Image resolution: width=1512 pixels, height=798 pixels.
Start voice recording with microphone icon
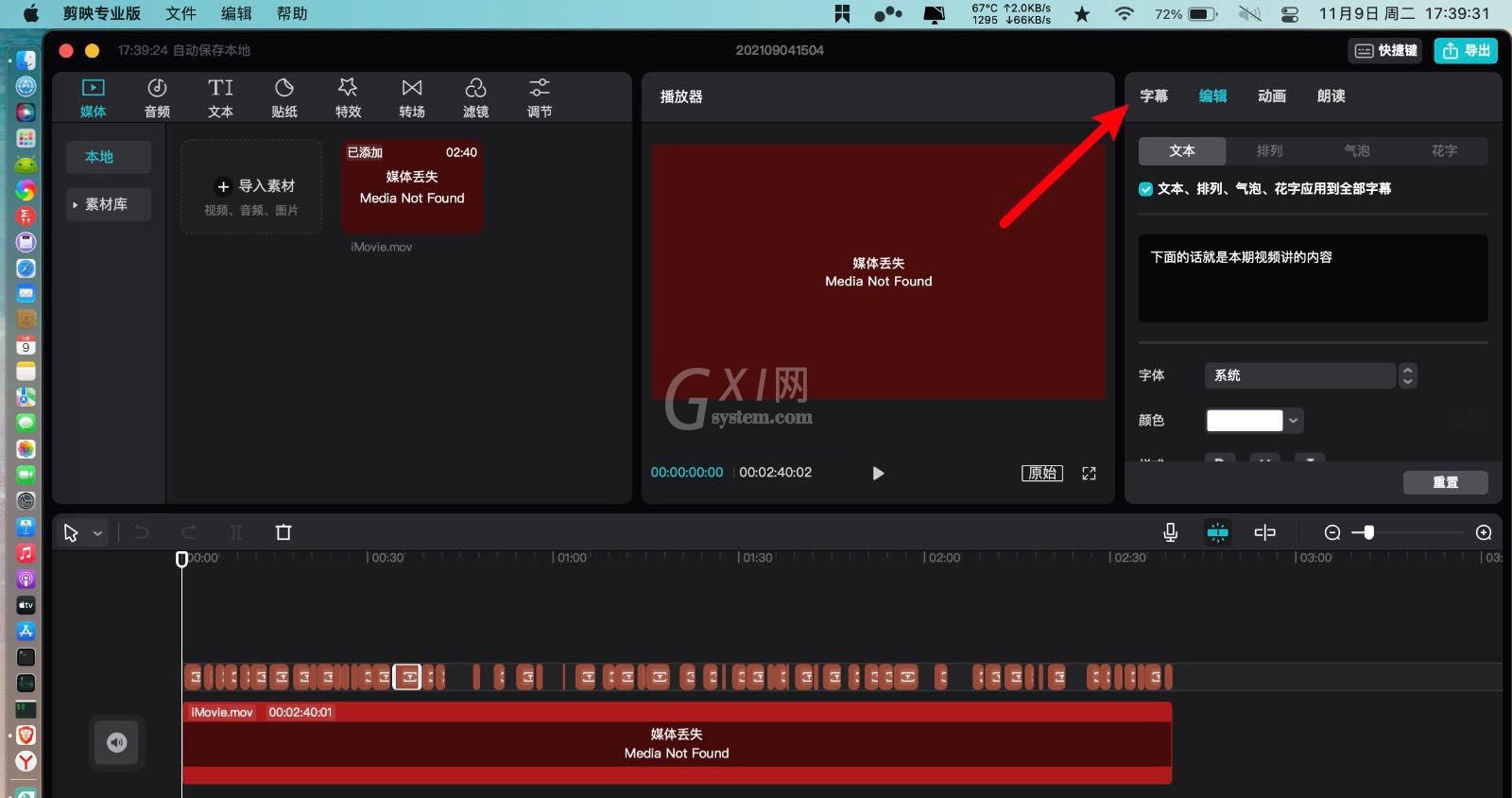pos(1170,532)
